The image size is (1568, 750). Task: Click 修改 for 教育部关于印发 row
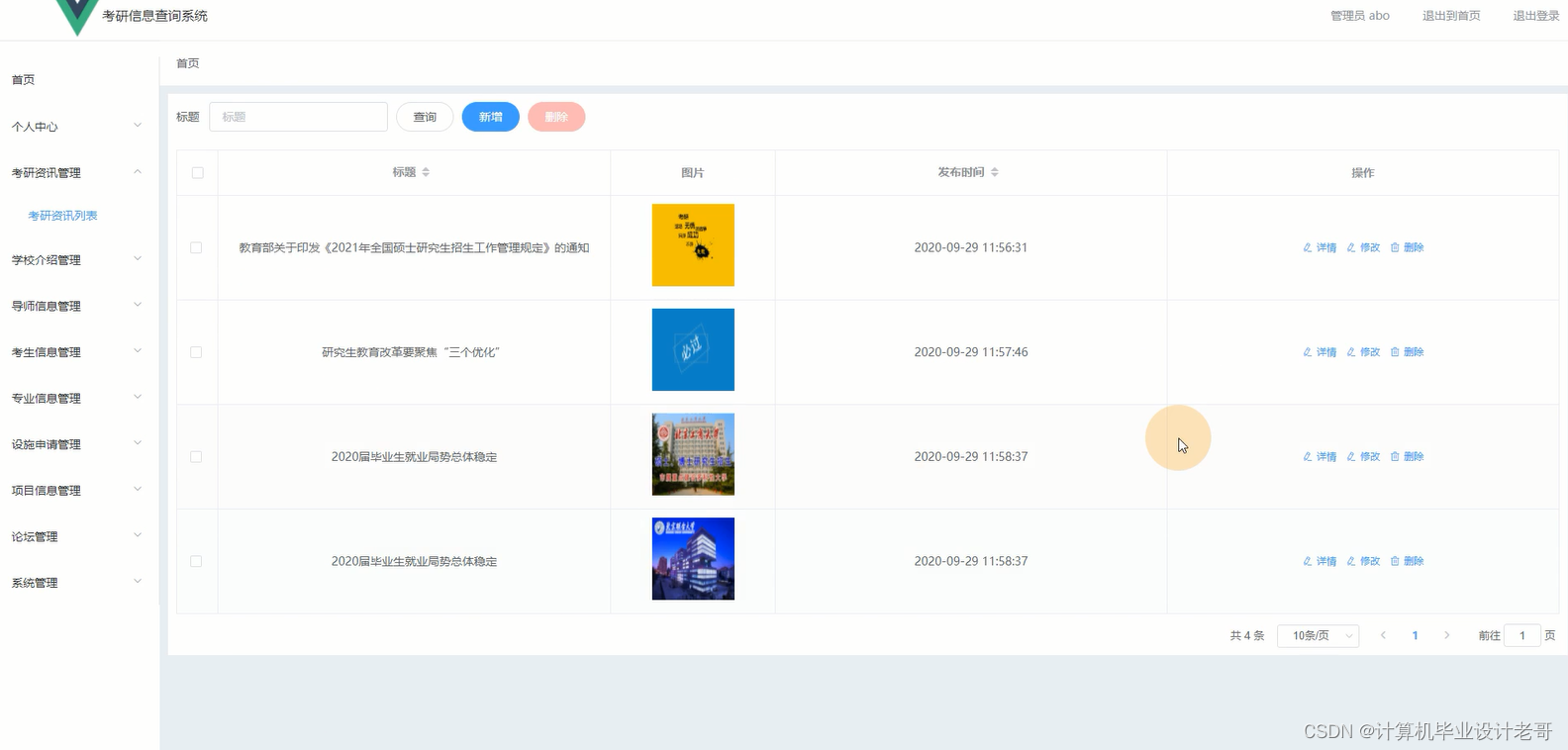(1363, 247)
